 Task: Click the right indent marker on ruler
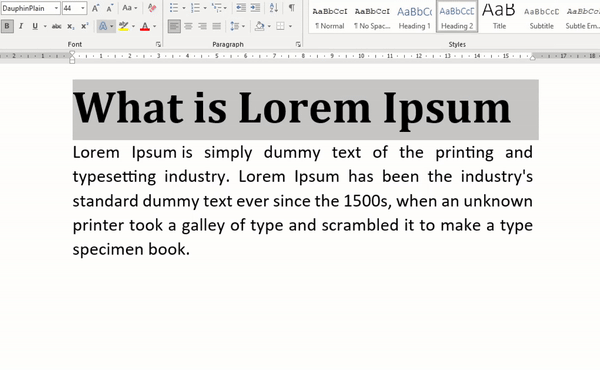[x=533, y=58]
